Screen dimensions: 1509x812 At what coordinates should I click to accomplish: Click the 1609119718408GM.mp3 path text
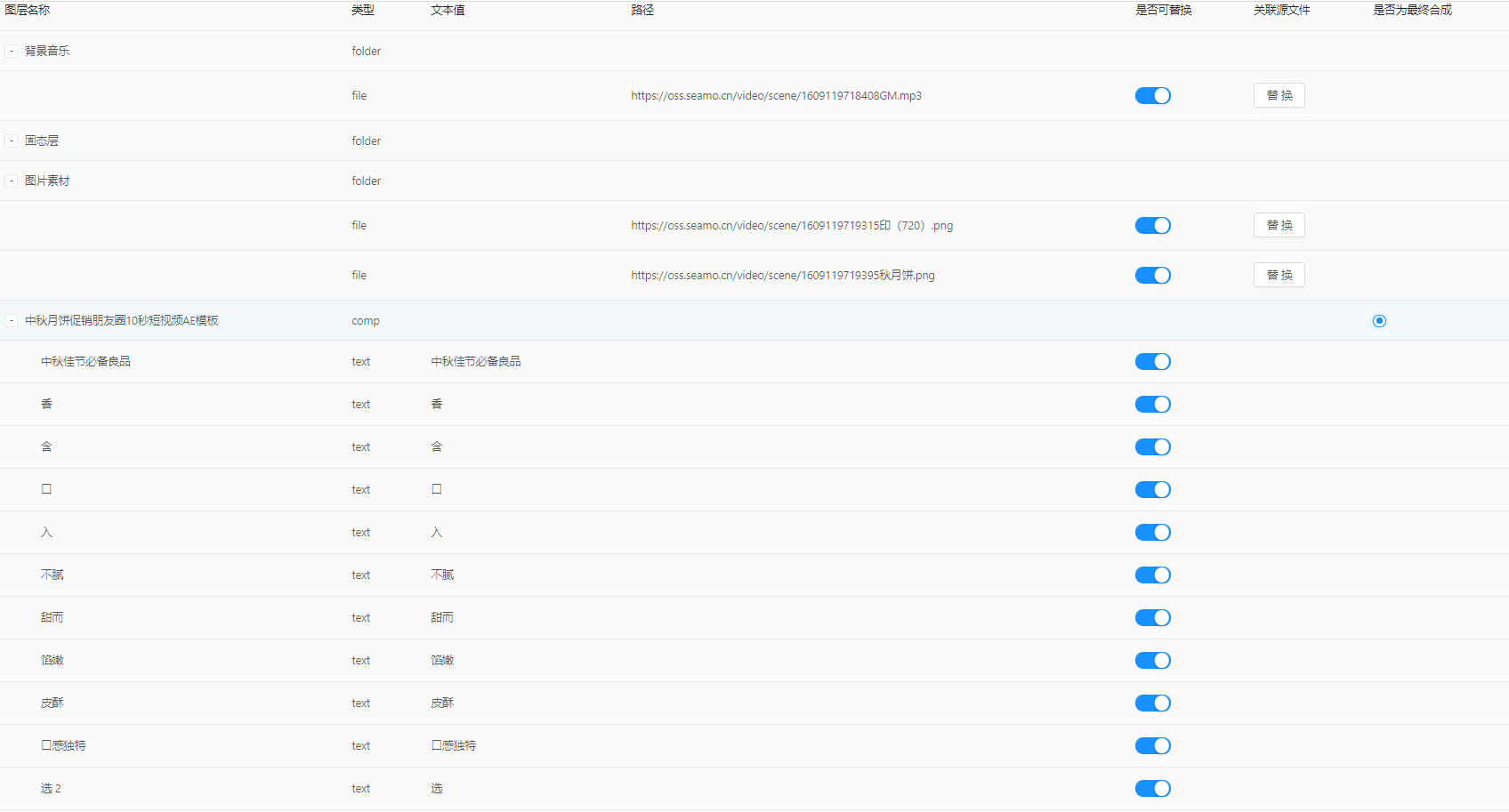pos(777,96)
